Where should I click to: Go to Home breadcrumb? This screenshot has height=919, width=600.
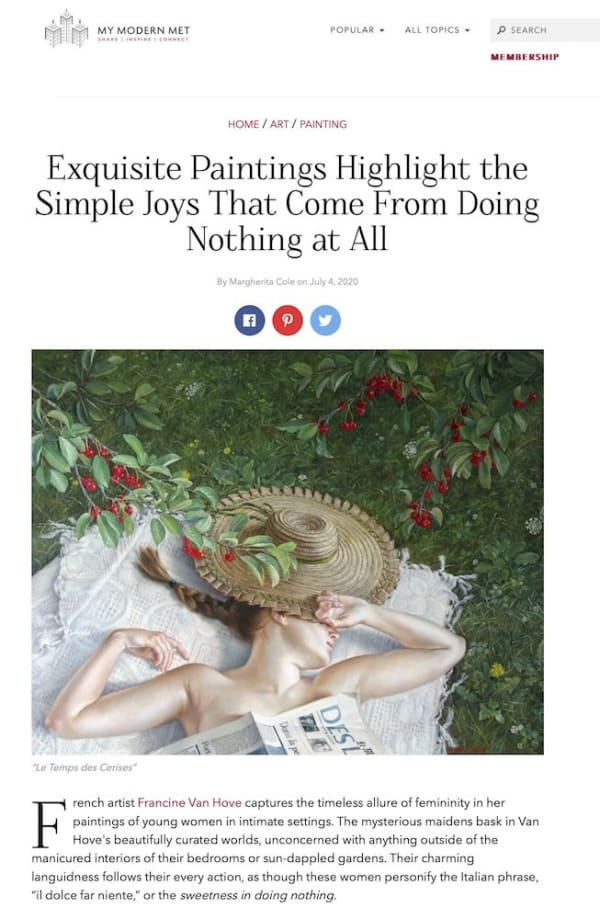coord(243,124)
